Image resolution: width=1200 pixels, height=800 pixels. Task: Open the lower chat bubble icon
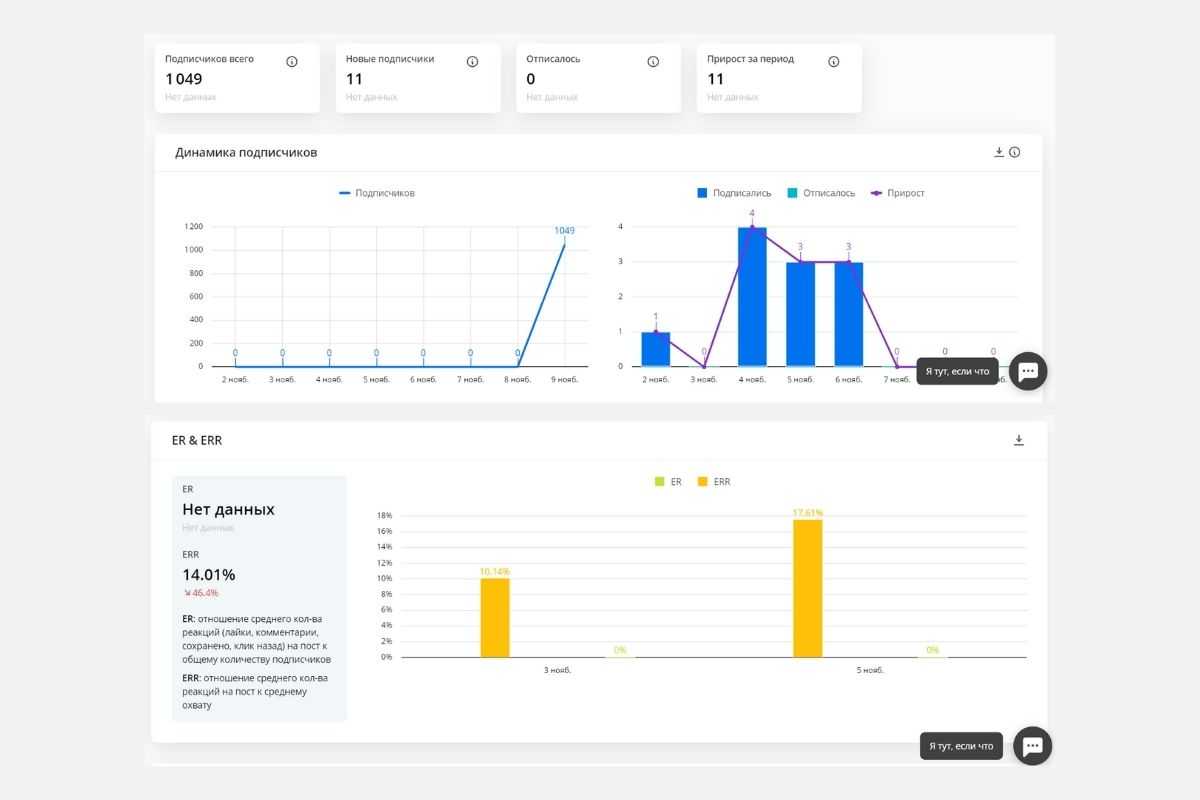pyautogui.click(x=1032, y=746)
